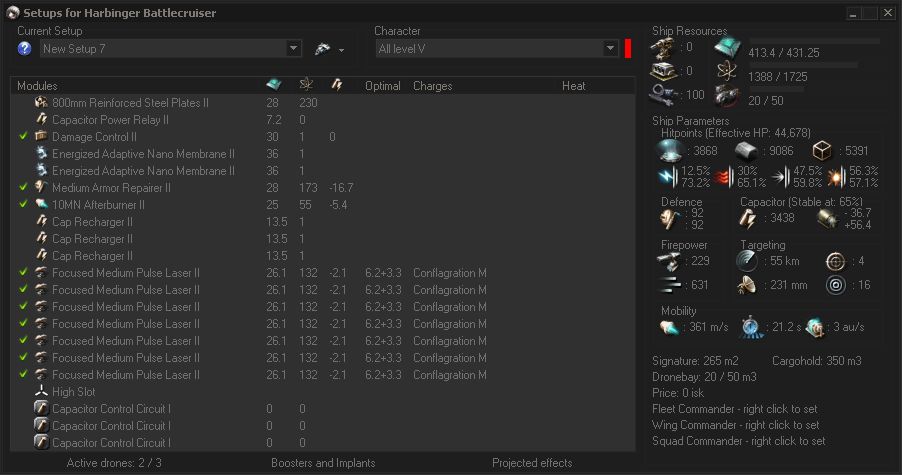Click the EM resistance icon showing 12.5%
The width and height of the screenshot is (902, 475).
coord(668,177)
